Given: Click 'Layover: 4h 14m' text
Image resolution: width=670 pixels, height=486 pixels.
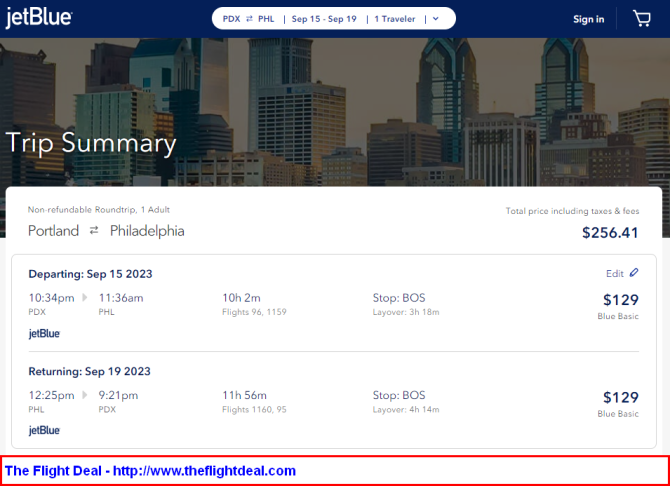Looking at the screenshot, I should click(406, 409).
